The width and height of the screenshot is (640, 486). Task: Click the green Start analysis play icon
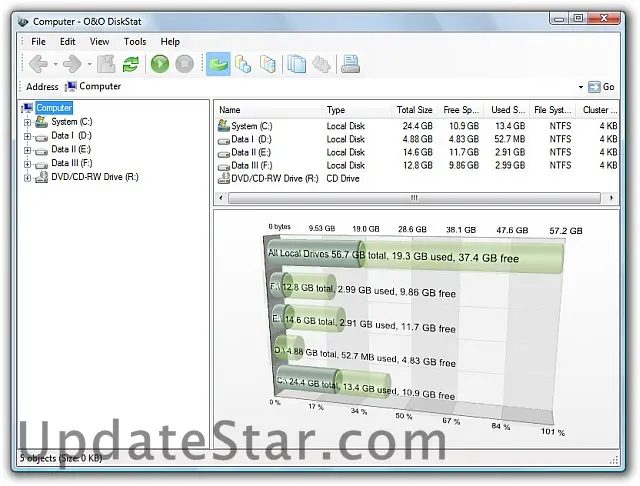tap(160, 64)
